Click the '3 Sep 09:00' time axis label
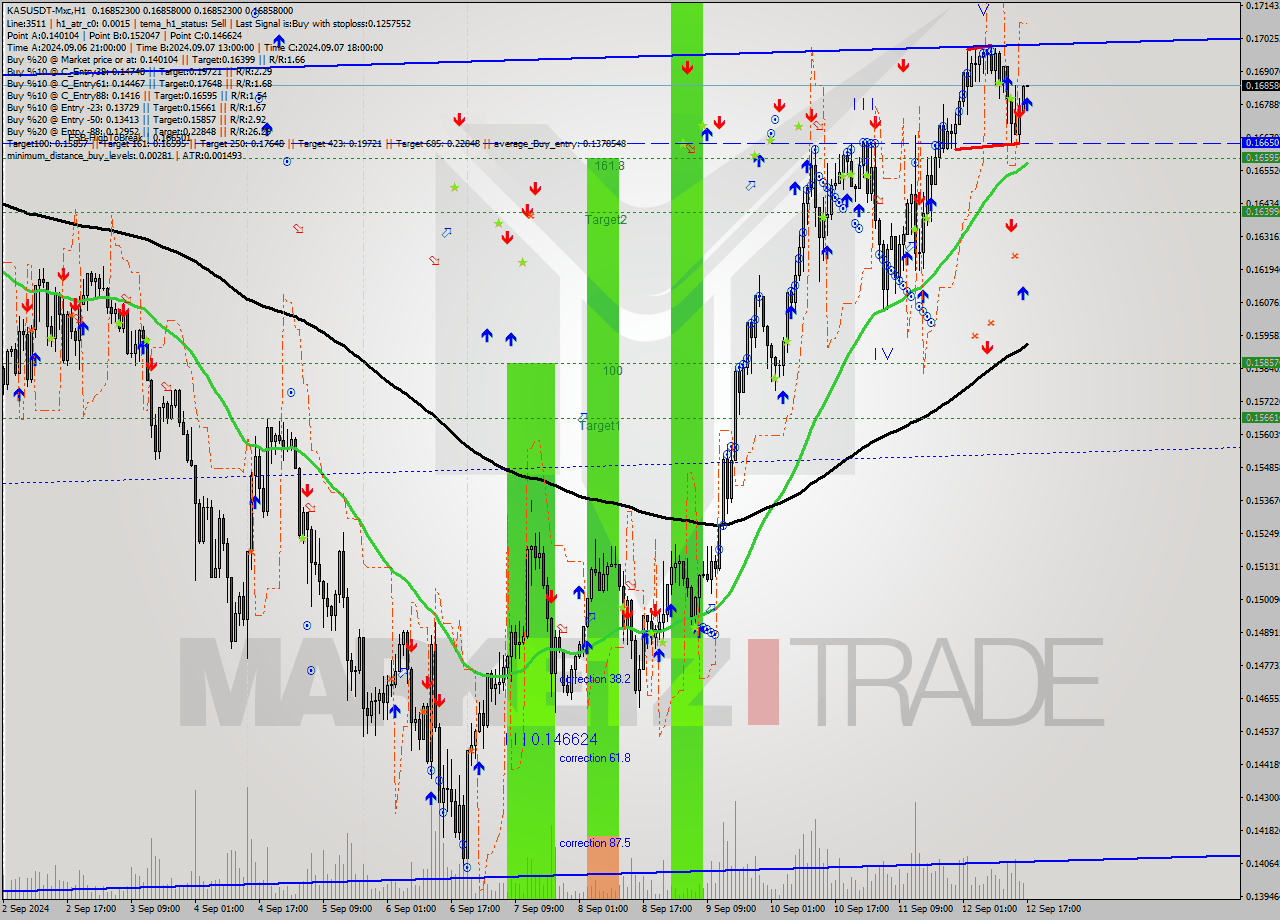This screenshot has width=1280, height=920. 156,909
